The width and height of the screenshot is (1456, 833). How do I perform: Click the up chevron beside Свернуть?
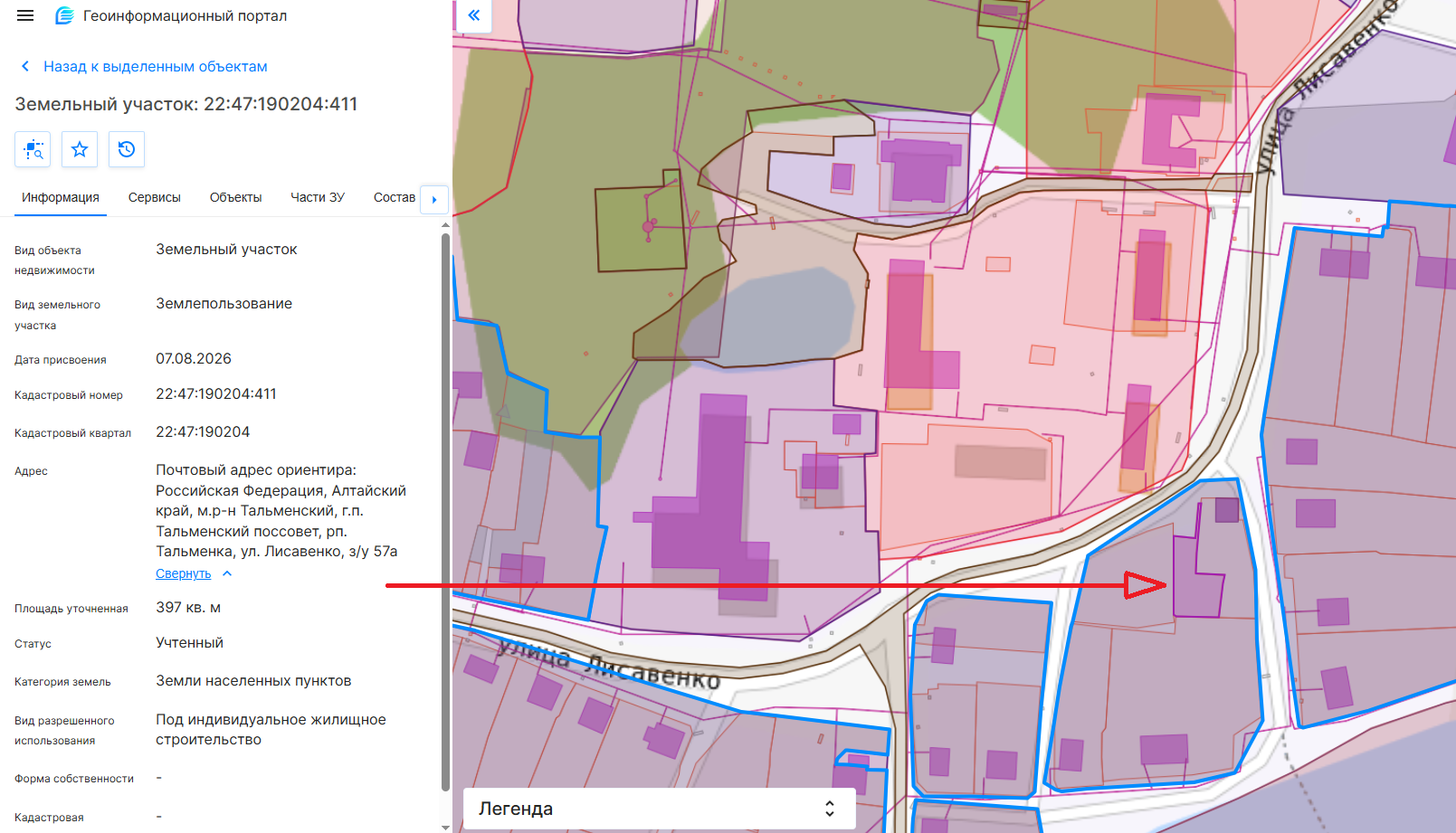click(x=227, y=573)
